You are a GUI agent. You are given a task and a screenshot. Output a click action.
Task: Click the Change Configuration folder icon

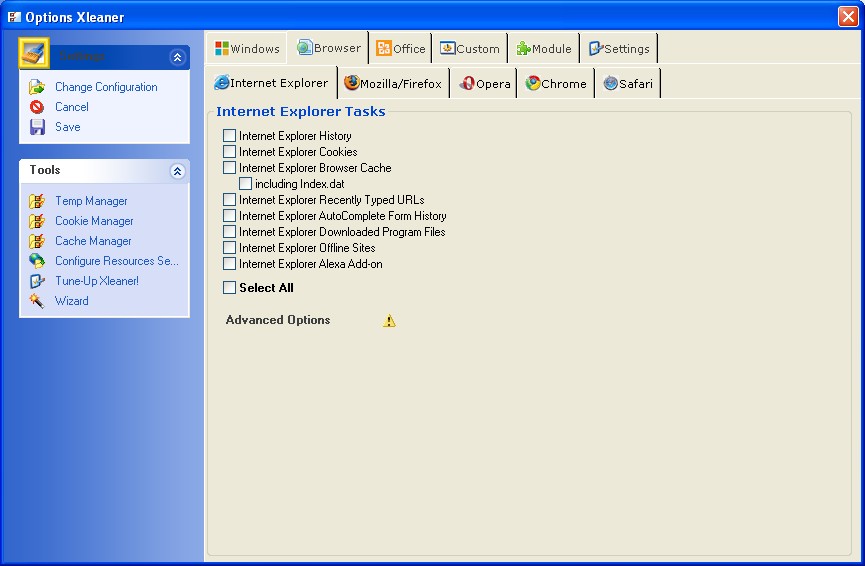click(37, 87)
